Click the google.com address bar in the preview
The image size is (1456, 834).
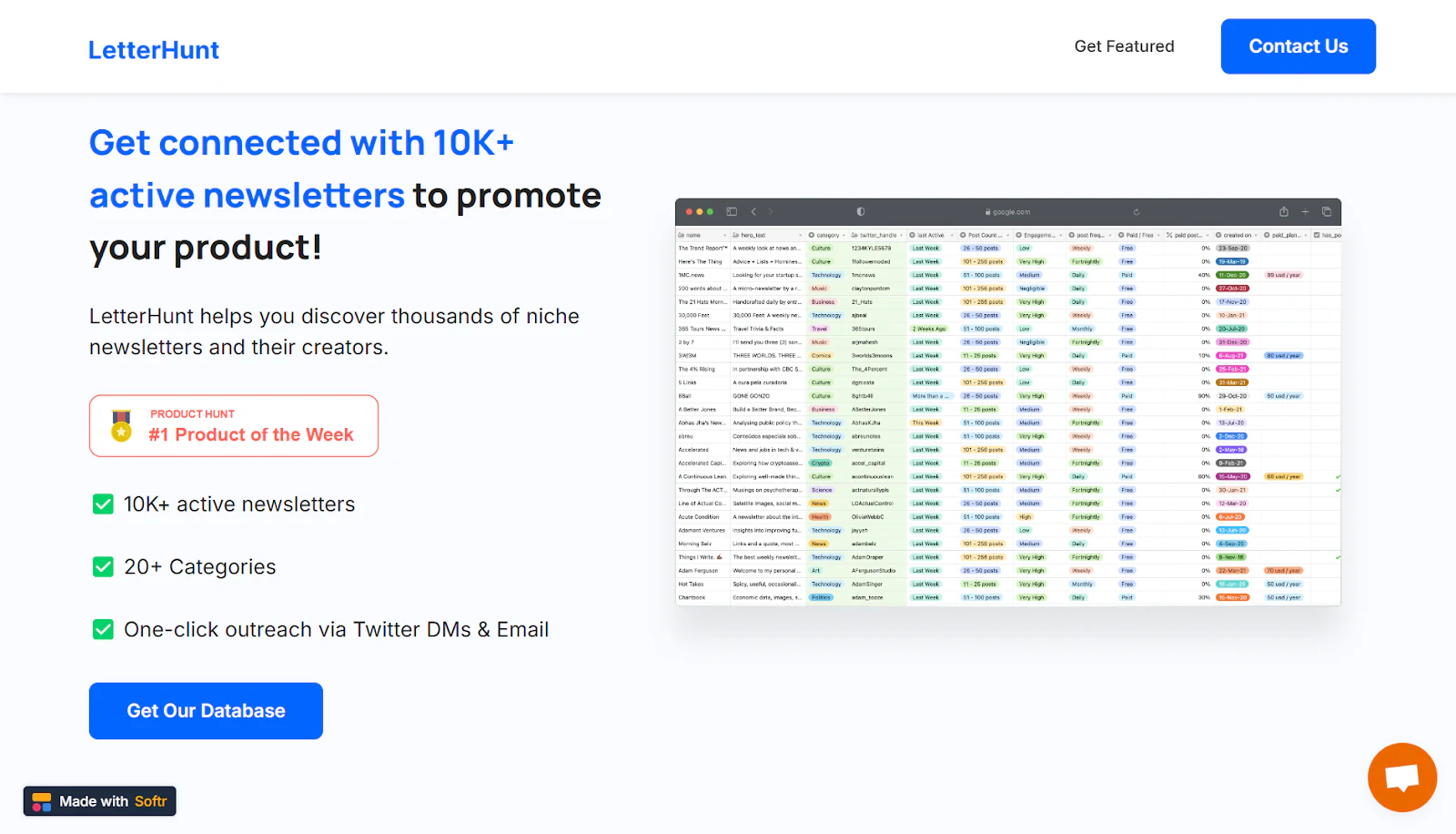pyautogui.click(x=1007, y=211)
